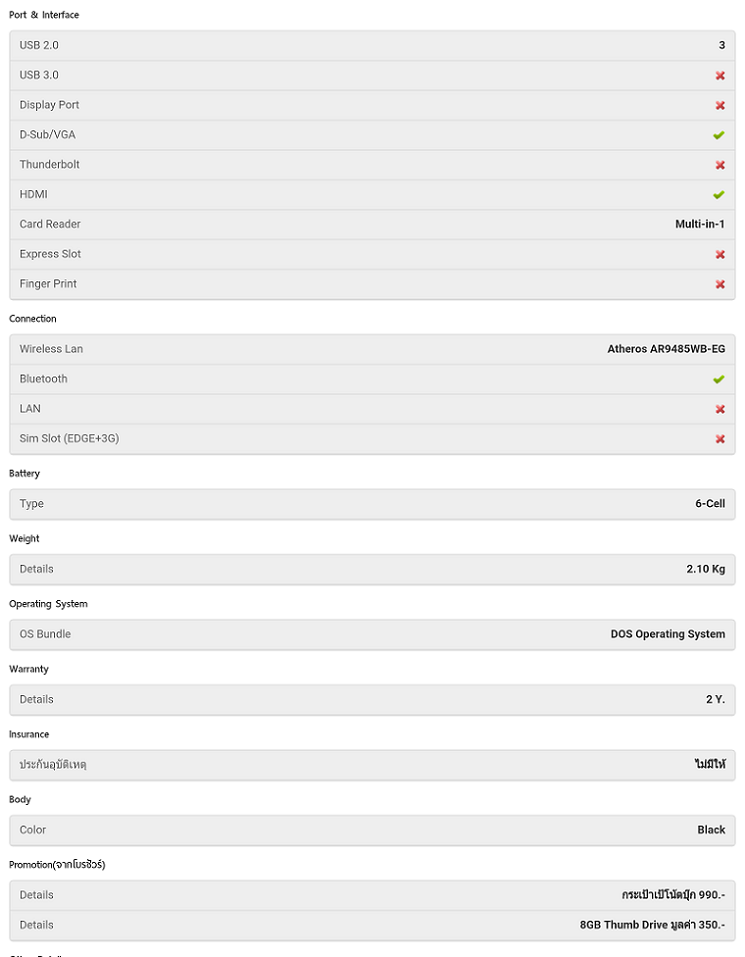Screen dimensions: 745x957
Task: Click the Finger Print red cross icon
Action: tap(720, 285)
